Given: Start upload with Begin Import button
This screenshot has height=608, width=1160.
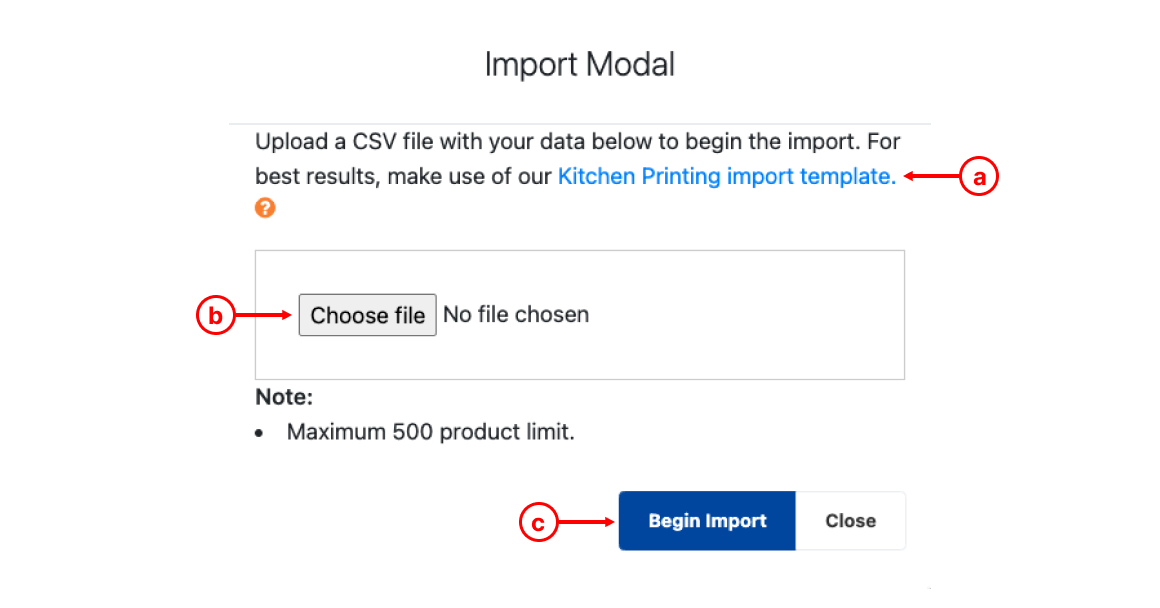Looking at the screenshot, I should tap(707, 521).
